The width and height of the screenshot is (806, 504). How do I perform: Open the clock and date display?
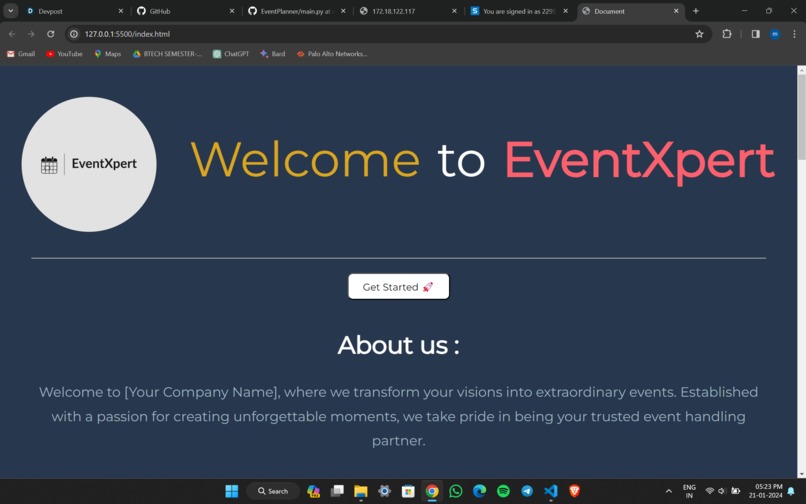(x=765, y=491)
